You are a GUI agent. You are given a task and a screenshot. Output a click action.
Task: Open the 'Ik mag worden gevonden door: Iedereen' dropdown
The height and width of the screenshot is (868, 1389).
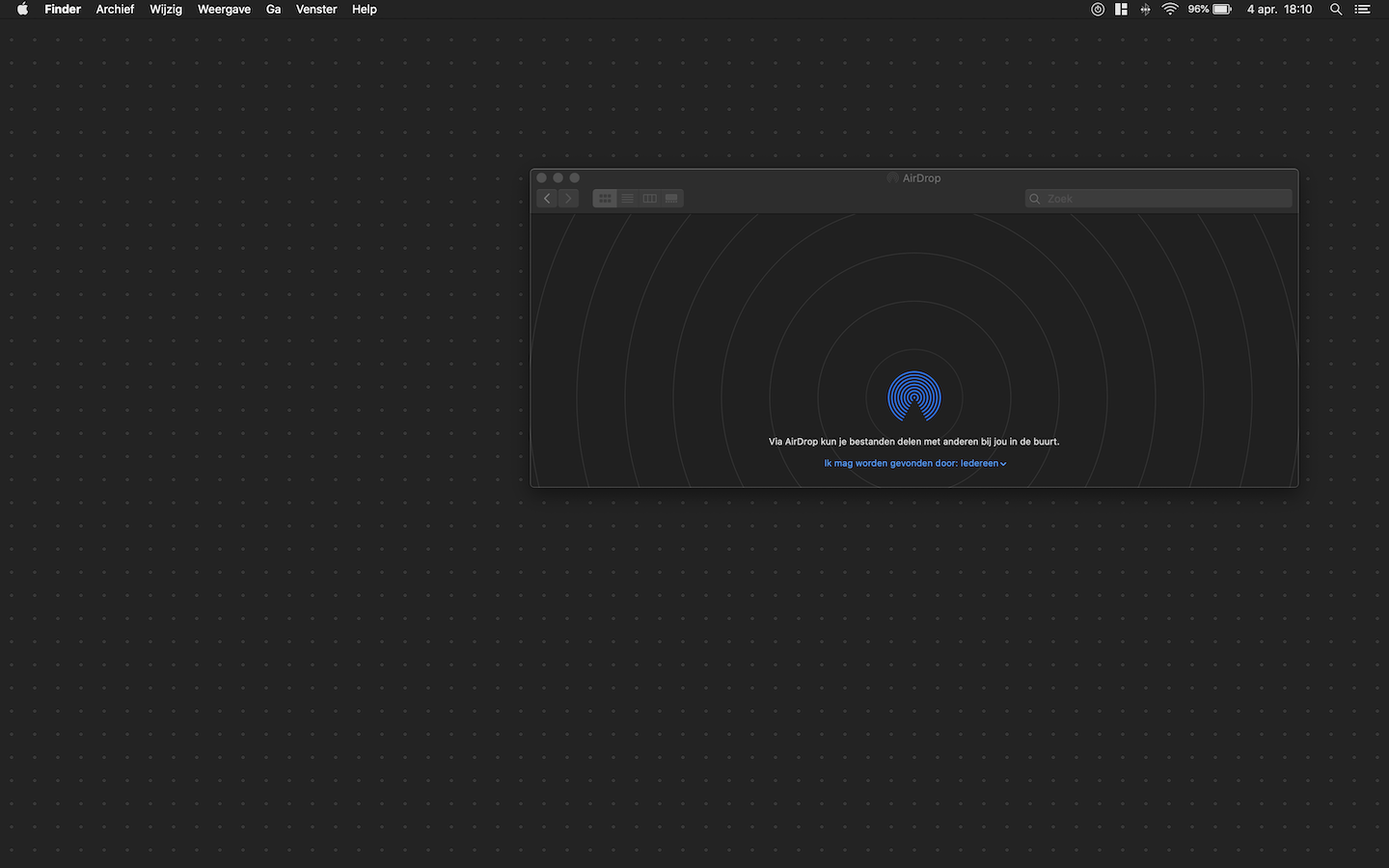pyautogui.click(x=914, y=463)
